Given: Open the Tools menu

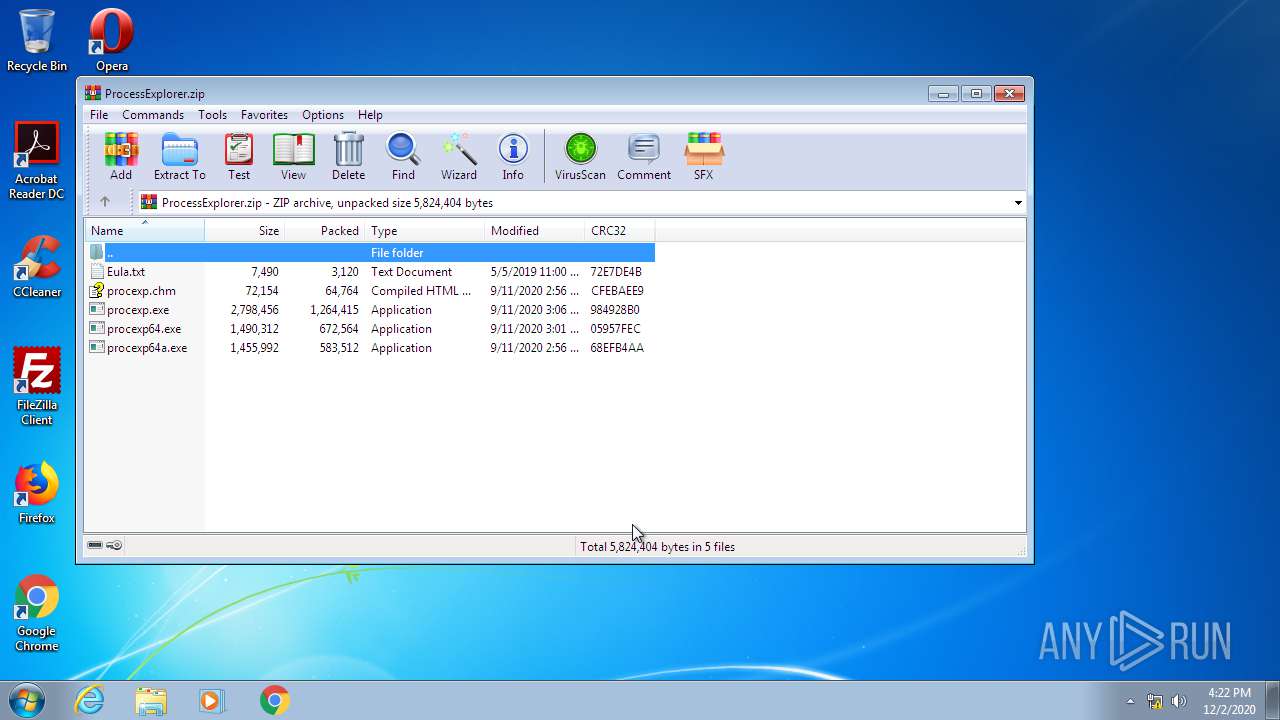Looking at the screenshot, I should [212, 115].
